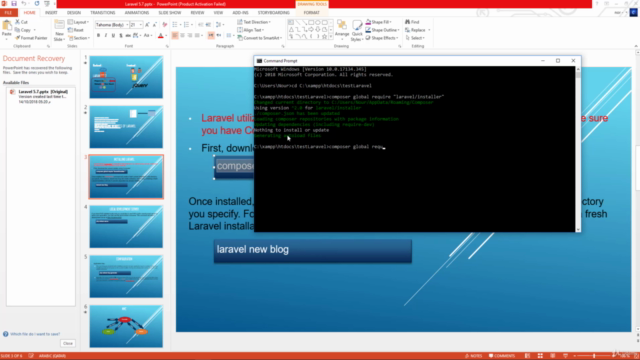Switch to Slide Sorter view
This screenshot has width=640, height=360.
540,356
